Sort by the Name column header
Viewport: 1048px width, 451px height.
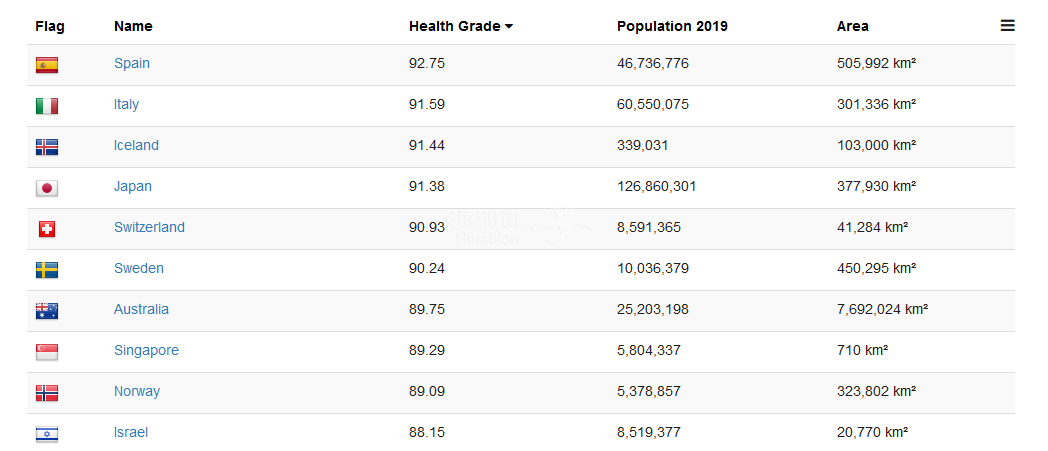pos(133,26)
